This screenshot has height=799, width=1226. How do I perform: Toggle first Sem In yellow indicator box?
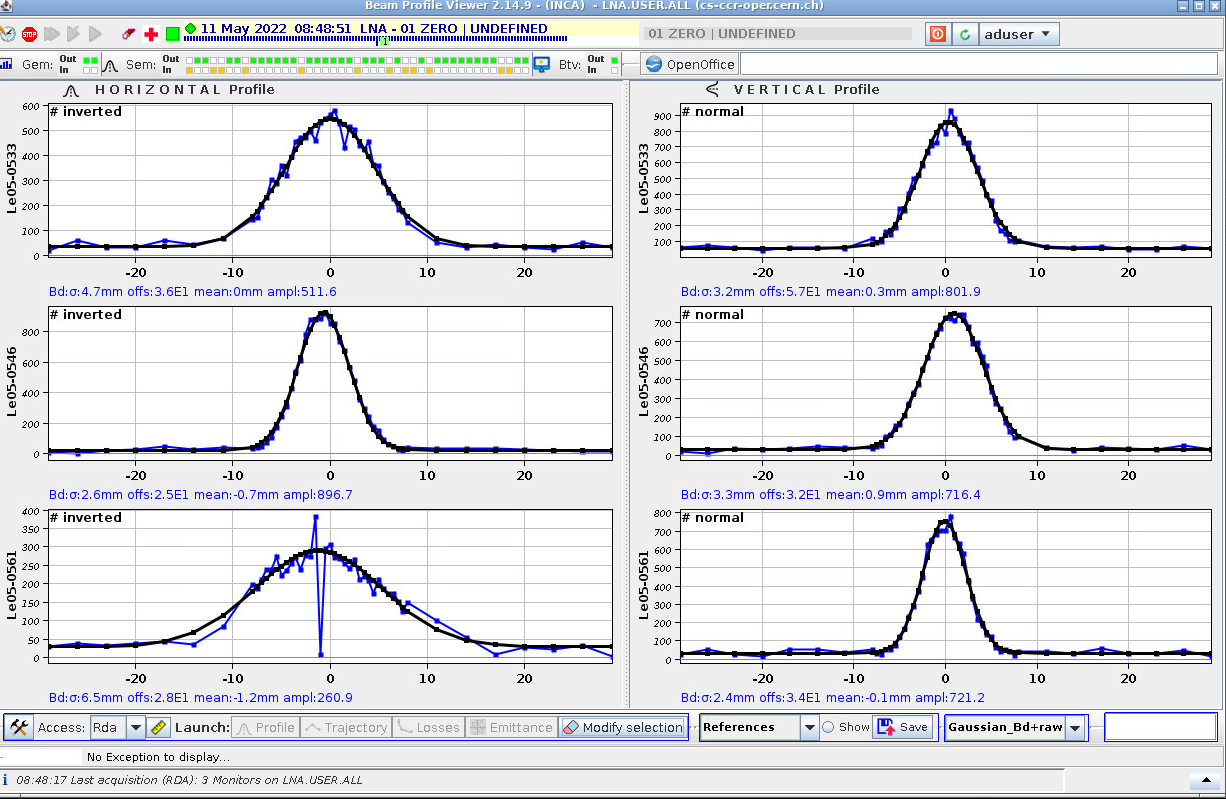pyautogui.click(x=191, y=70)
